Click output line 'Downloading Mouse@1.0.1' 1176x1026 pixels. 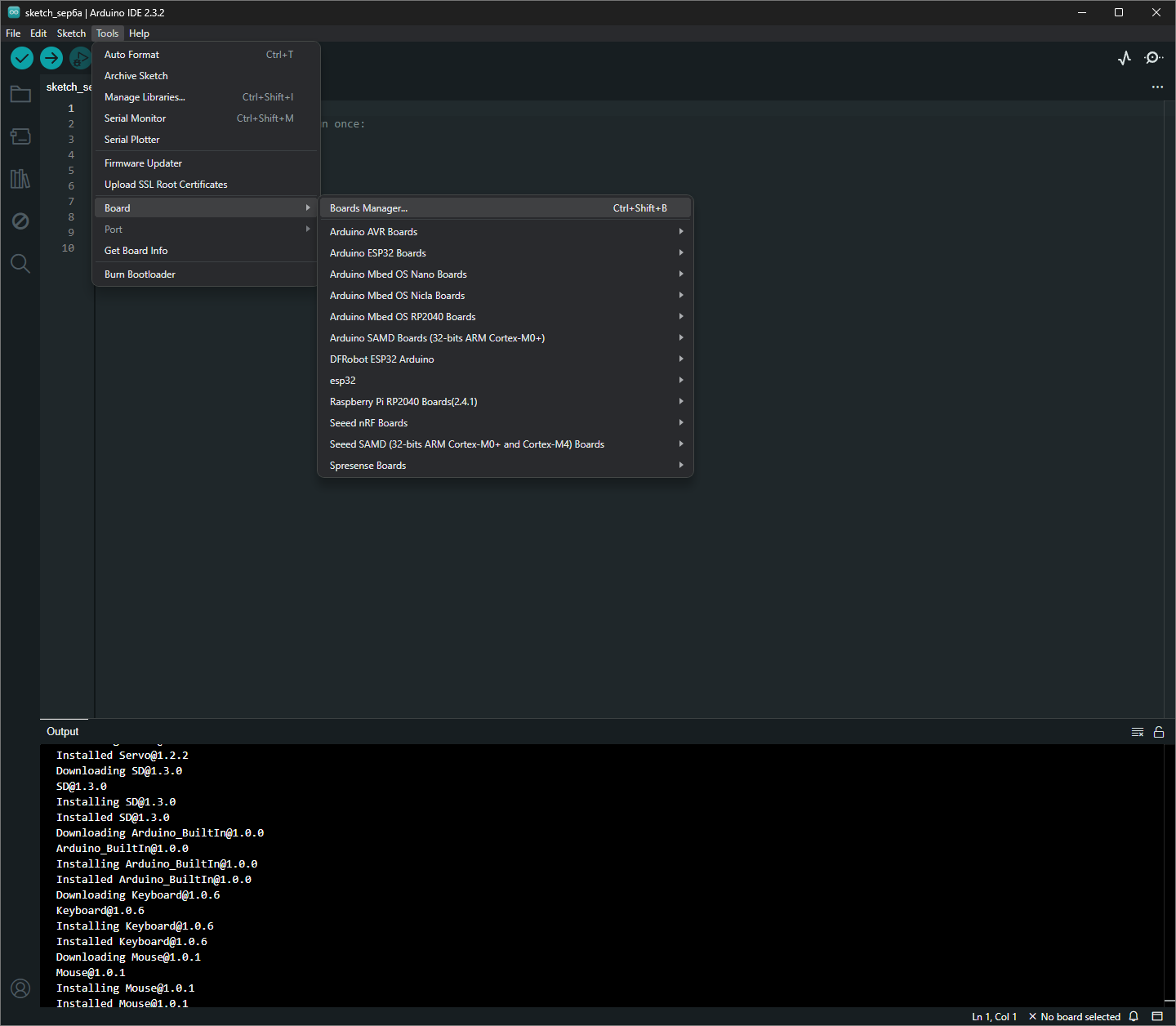pyautogui.click(x=128, y=957)
